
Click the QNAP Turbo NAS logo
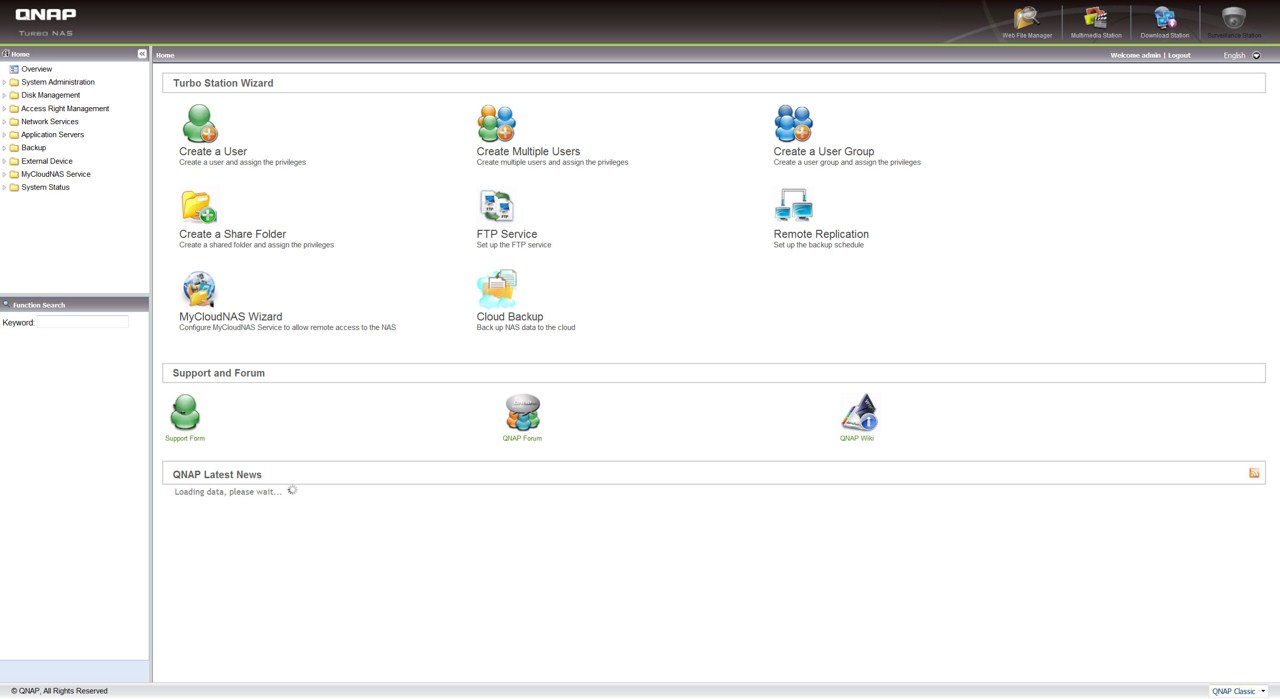pos(46,22)
